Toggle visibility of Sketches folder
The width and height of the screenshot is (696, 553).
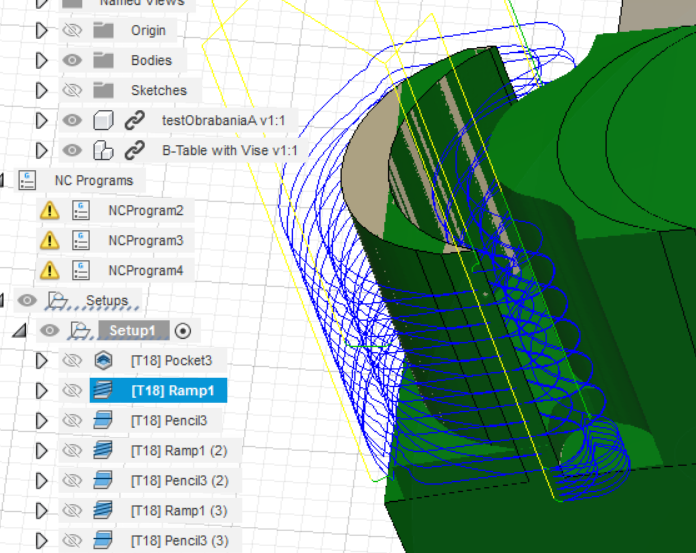[72, 90]
